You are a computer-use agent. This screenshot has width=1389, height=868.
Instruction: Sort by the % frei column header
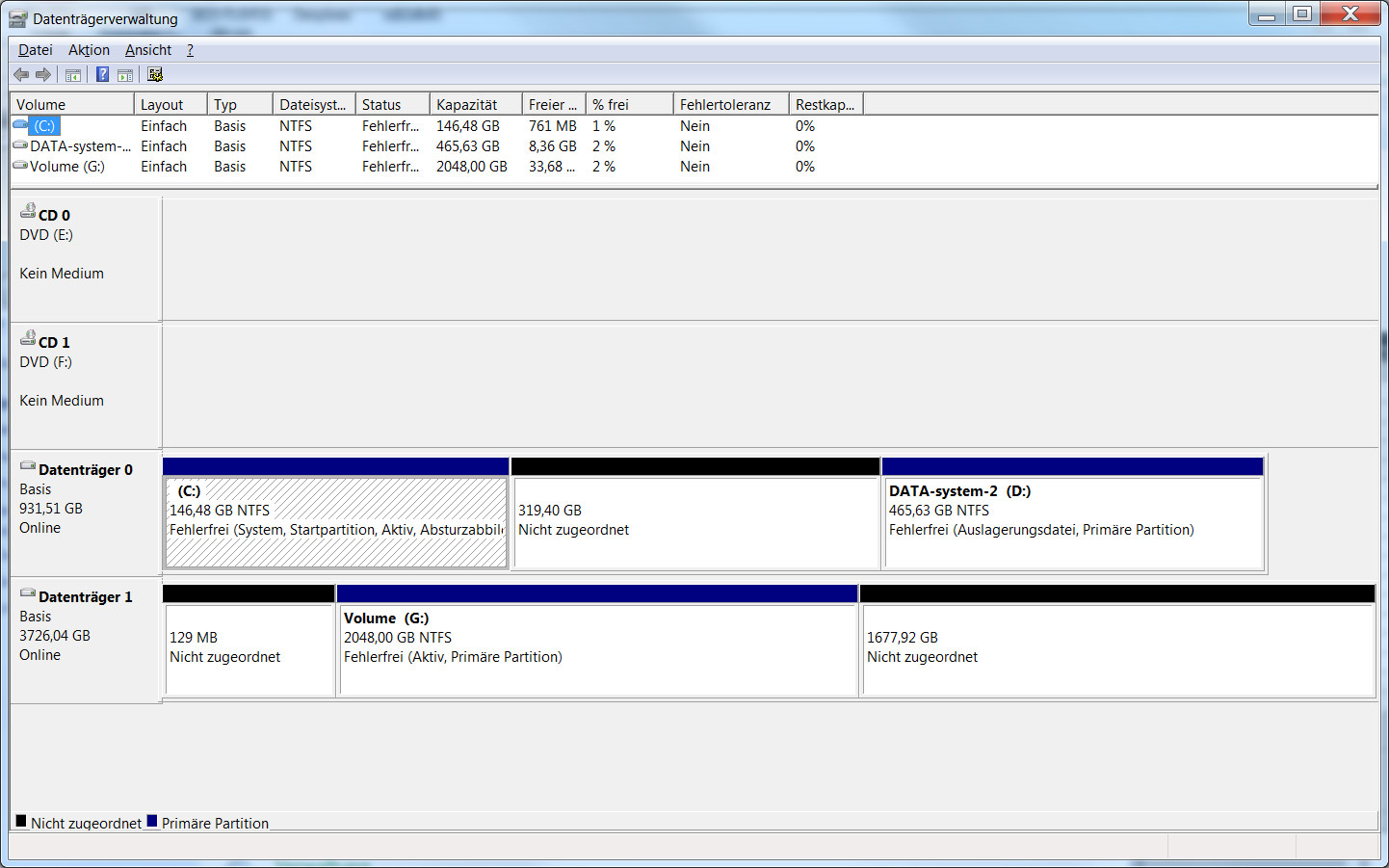(630, 104)
